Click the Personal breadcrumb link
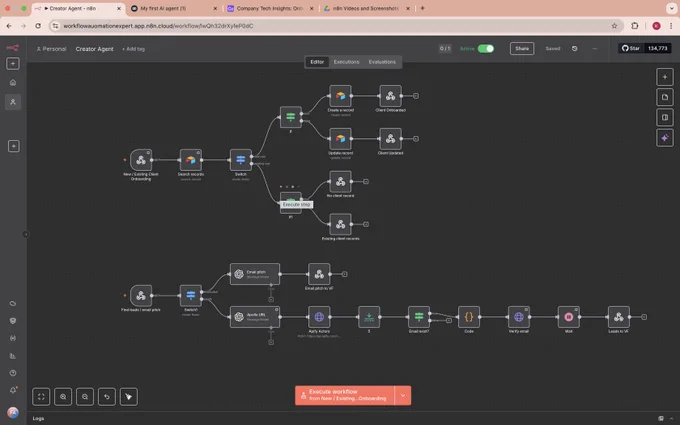The width and height of the screenshot is (680, 425). click(52, 49)
